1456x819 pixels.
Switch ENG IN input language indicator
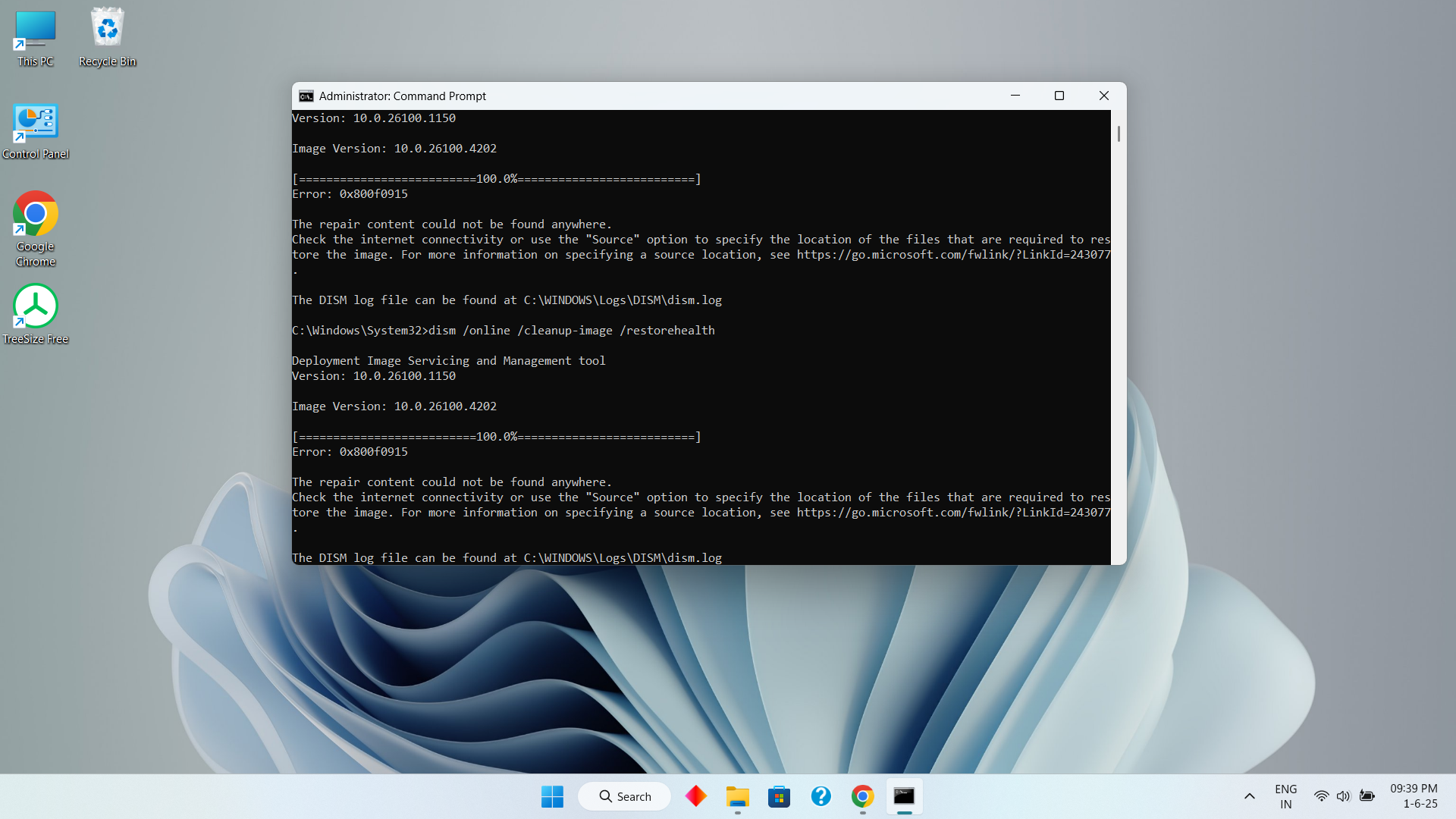click(1285, 796)
